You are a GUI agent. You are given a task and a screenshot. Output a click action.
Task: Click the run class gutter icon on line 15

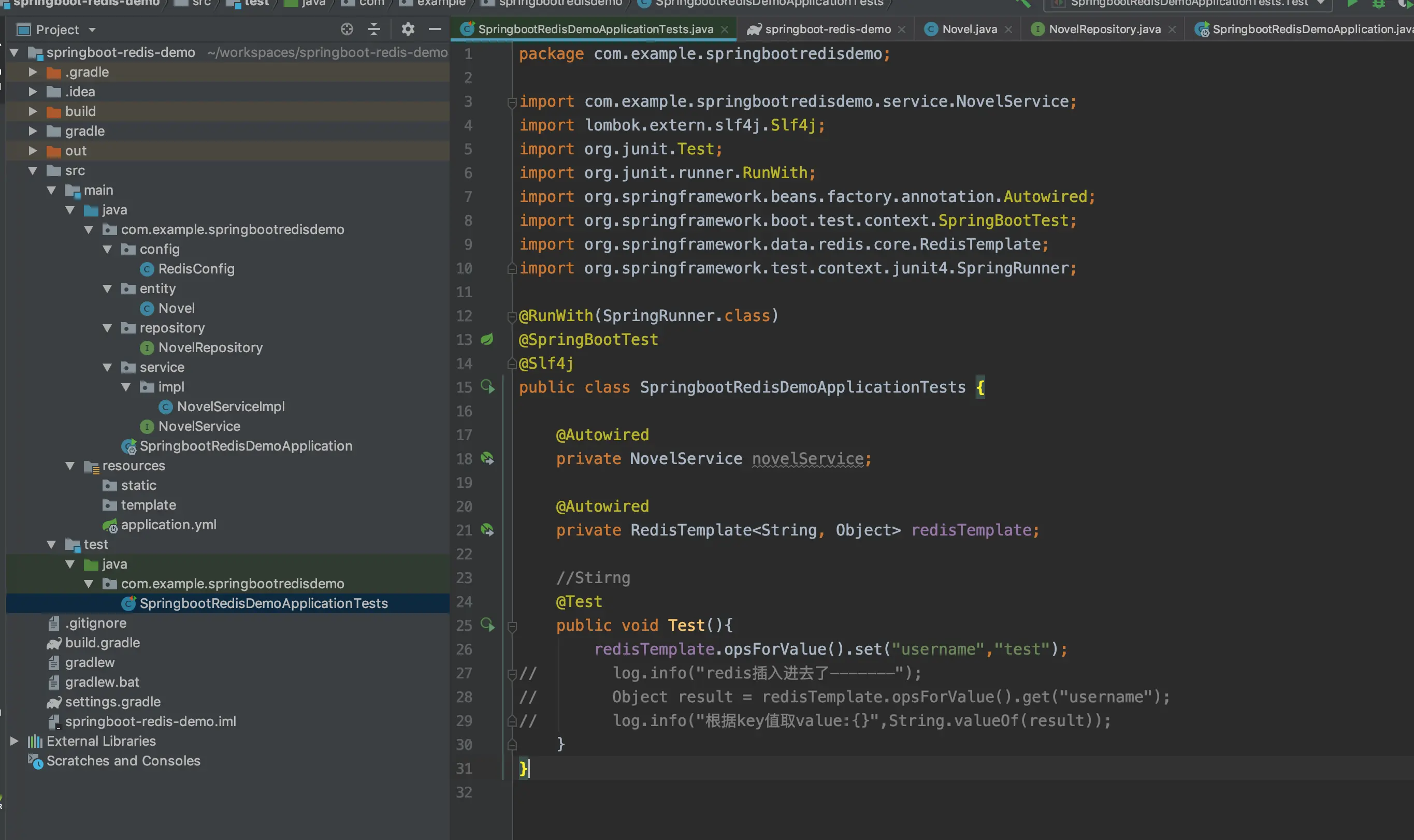(x=487, y=387)
